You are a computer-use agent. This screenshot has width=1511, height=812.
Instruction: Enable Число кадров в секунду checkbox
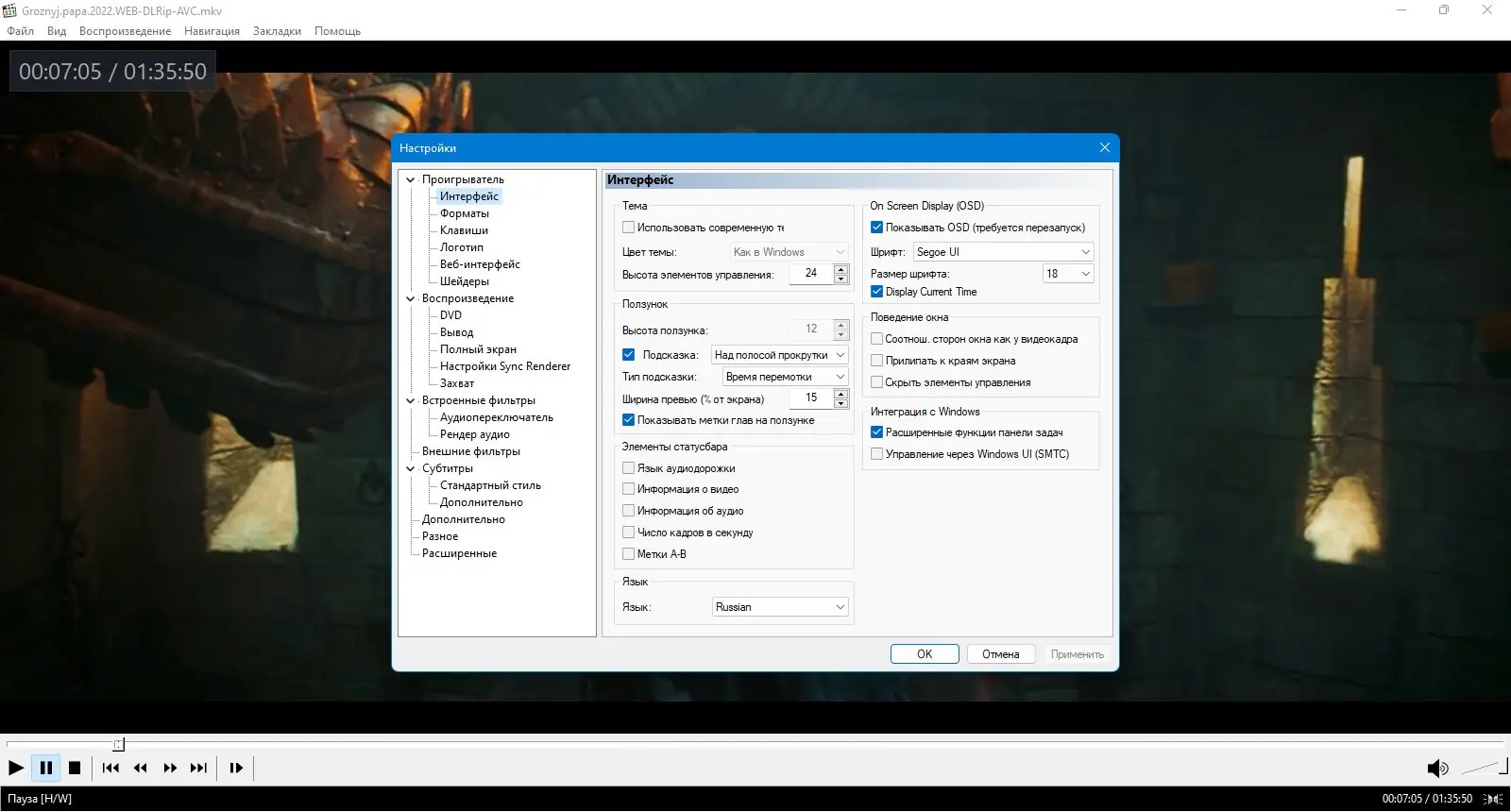(628, 533)
